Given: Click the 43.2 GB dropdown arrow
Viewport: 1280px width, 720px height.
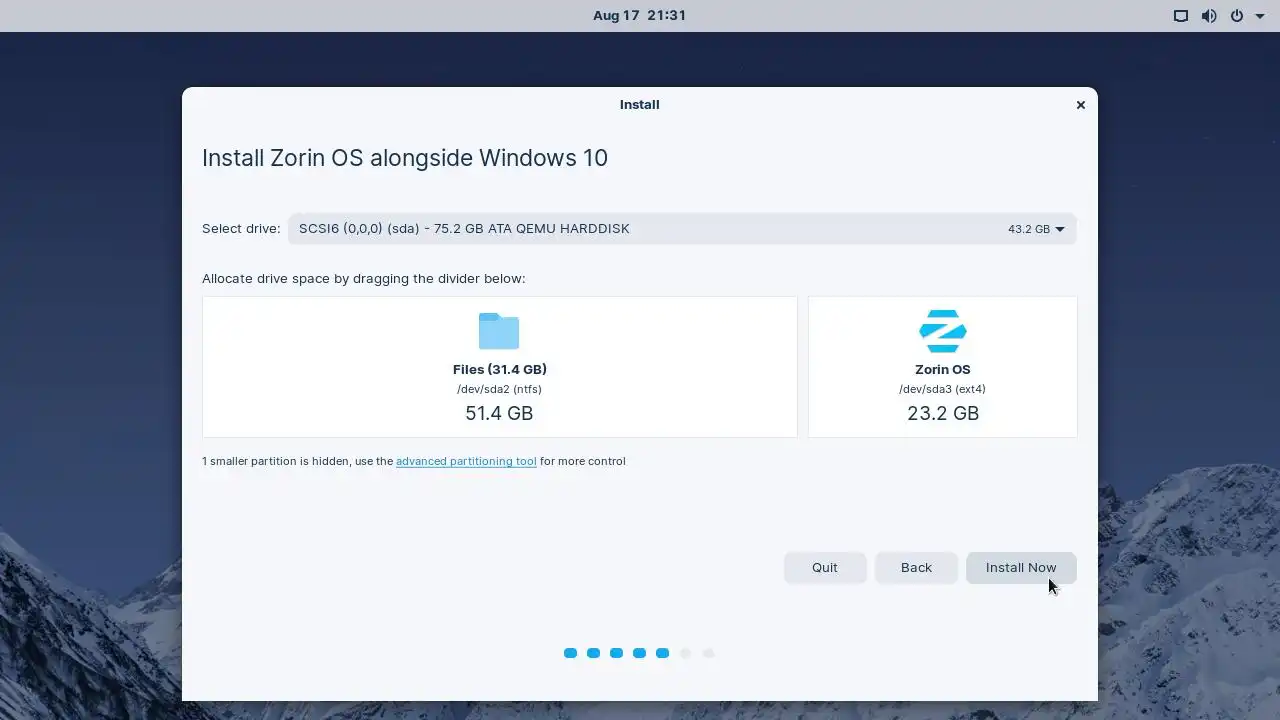Looking at the screenshot, I should [1060, 229].
